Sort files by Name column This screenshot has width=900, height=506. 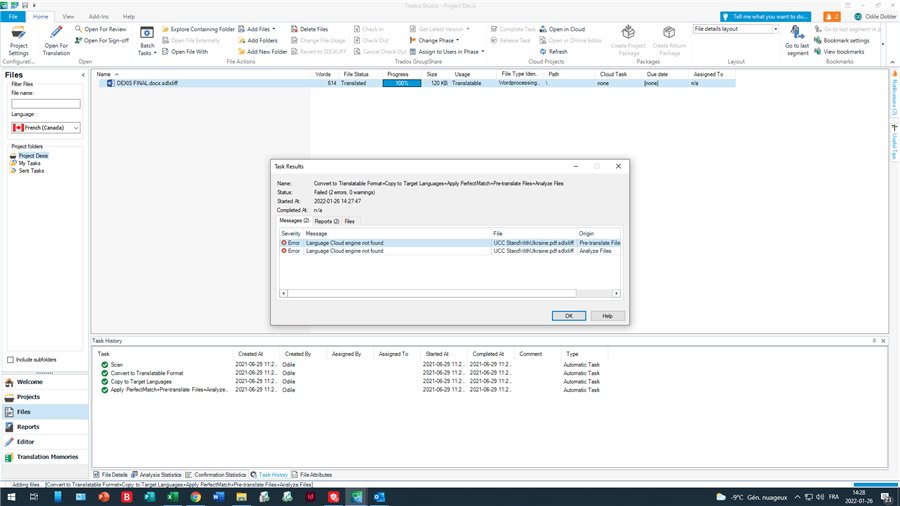[103, 74]
